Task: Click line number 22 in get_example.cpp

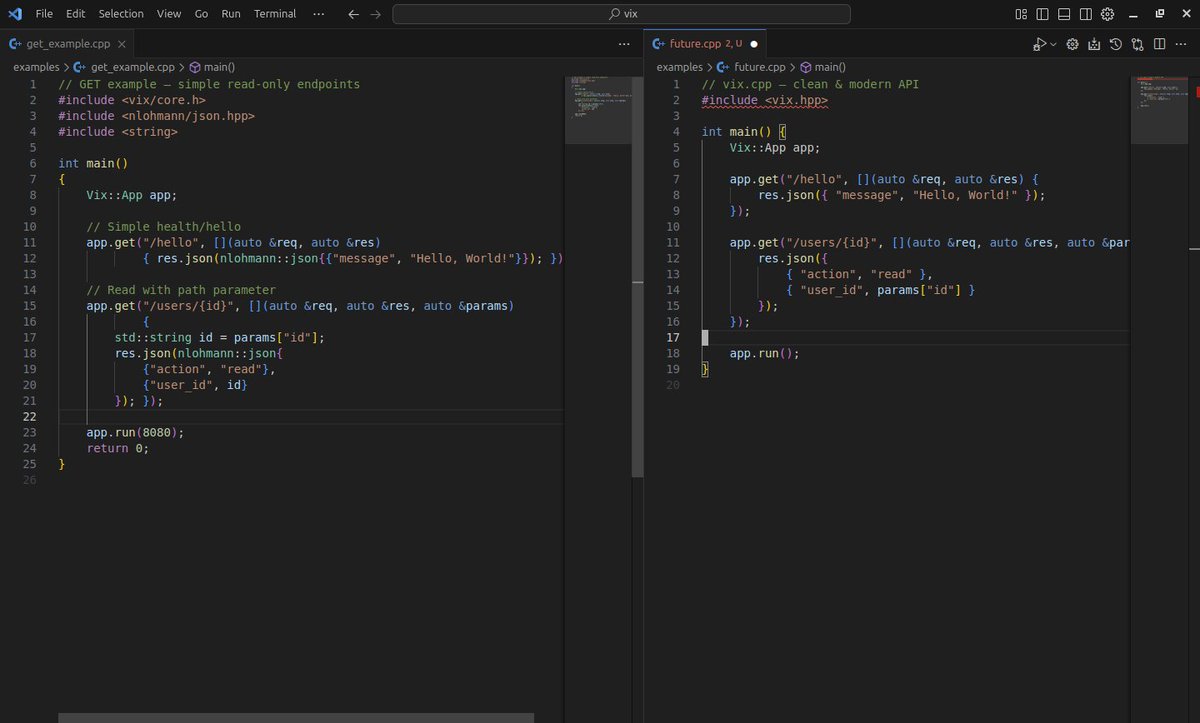Action: click(x=30, y=416)
